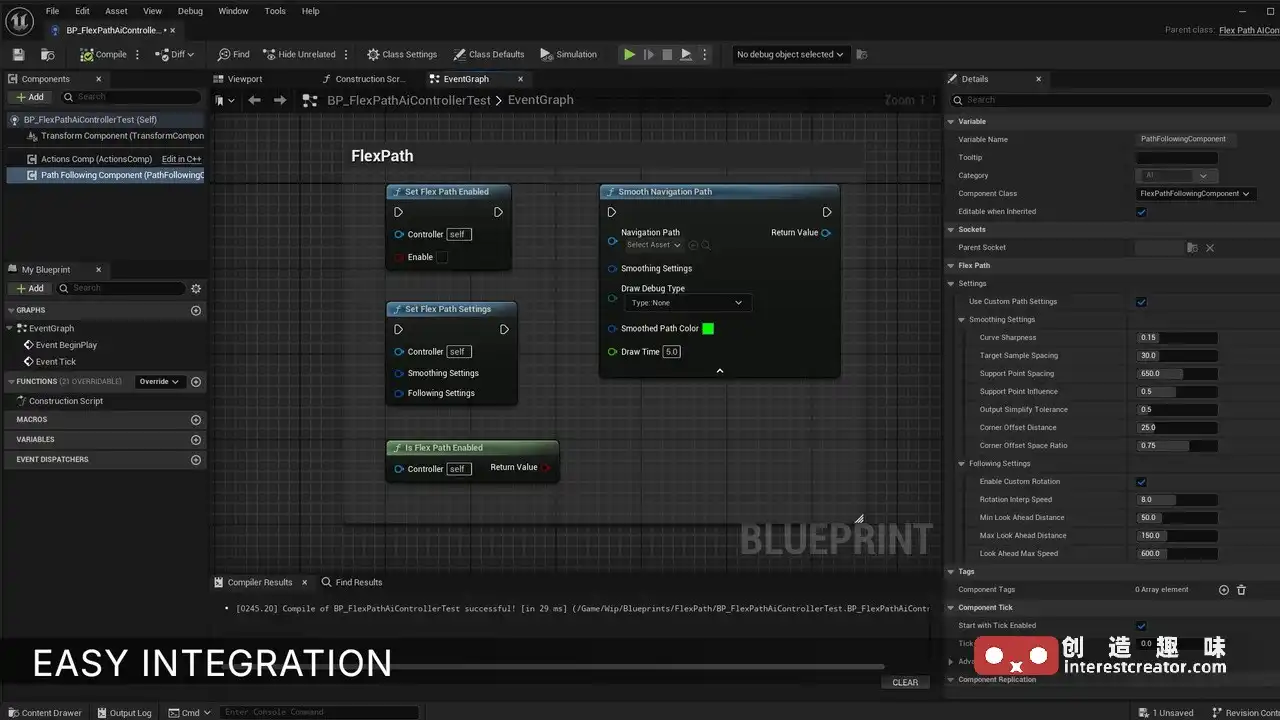The height and width of the screenshot is (720, 1280).
Task: Open My Blueprint settings gear
Action: coord(196,288)
